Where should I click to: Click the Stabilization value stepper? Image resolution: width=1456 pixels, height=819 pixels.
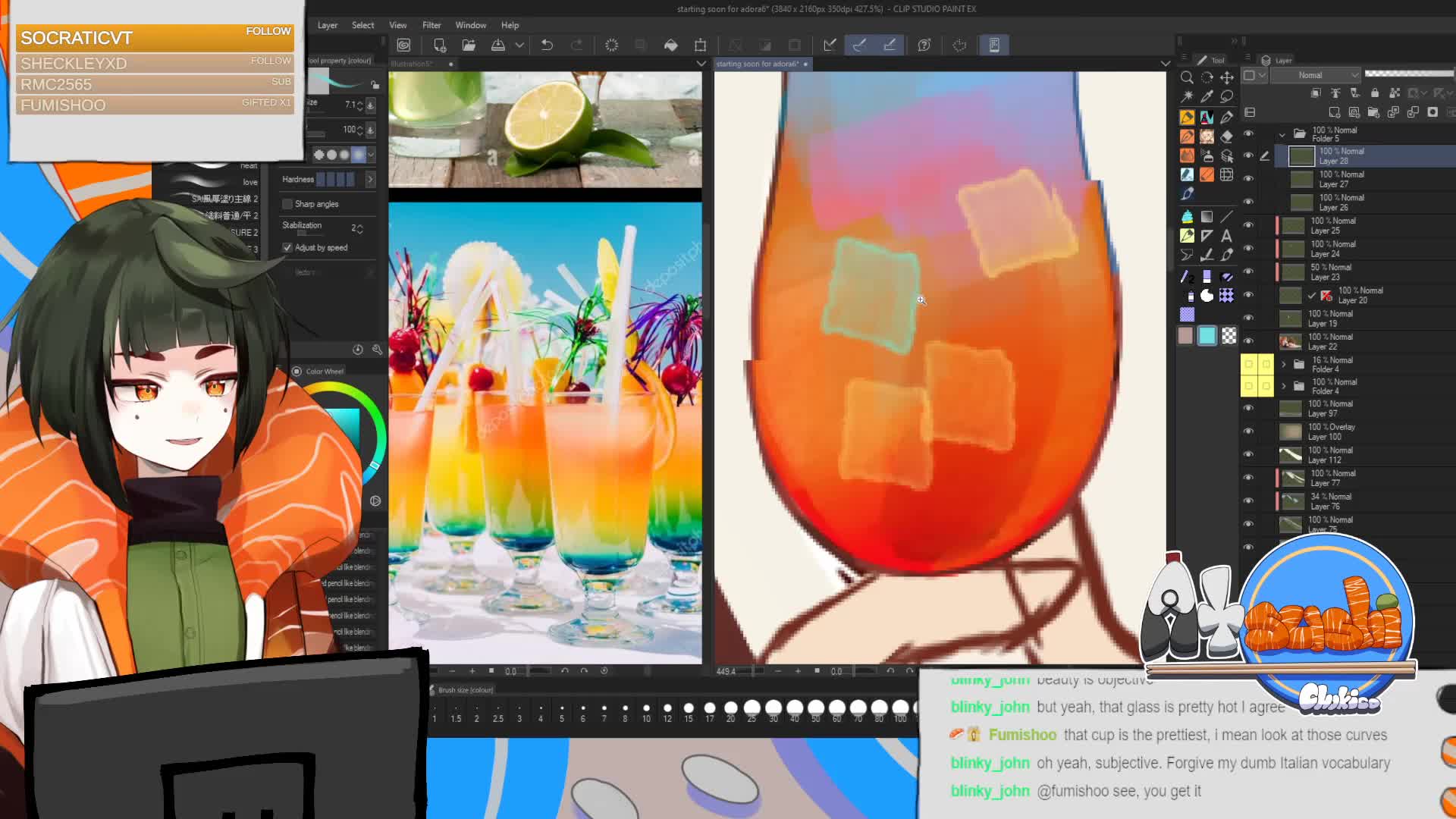tap(359, 228)
